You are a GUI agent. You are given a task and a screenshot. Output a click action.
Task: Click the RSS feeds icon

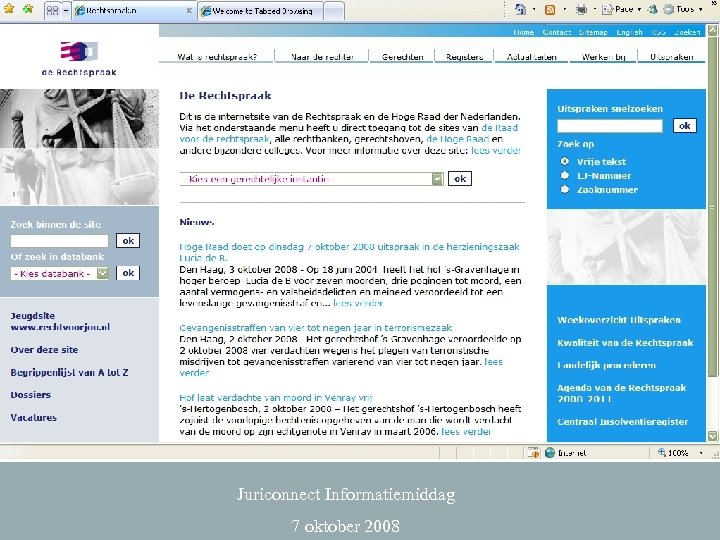550,9
